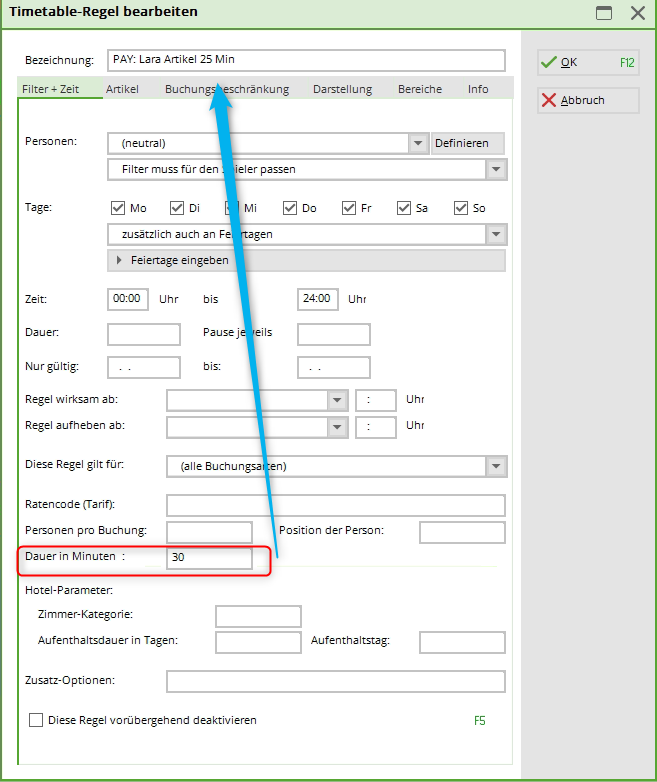This screenshot has width=657, height=782.
Task: Click the Bezeichnung text field
Action: tap(306, 60)
